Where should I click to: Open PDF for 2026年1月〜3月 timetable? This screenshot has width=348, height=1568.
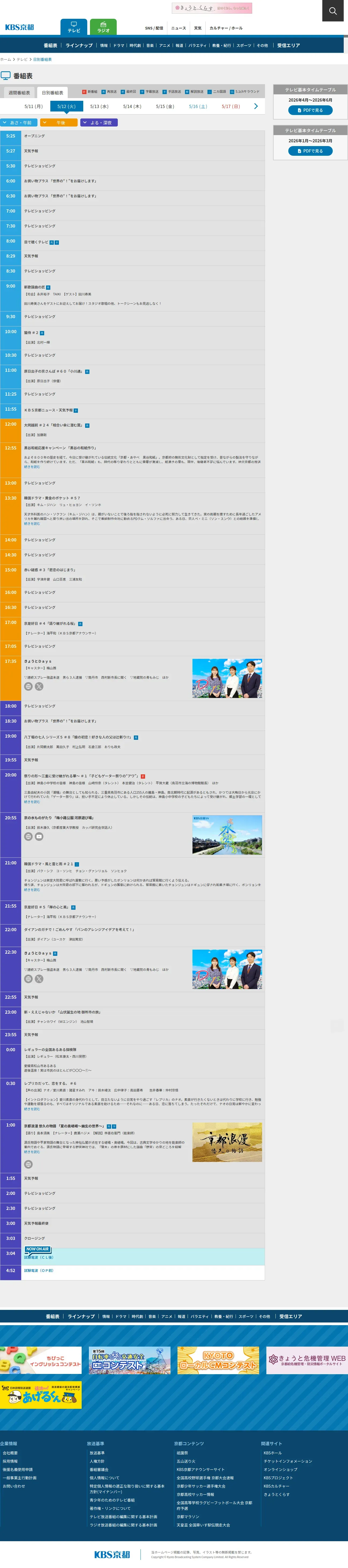click(x=310, y=151)
